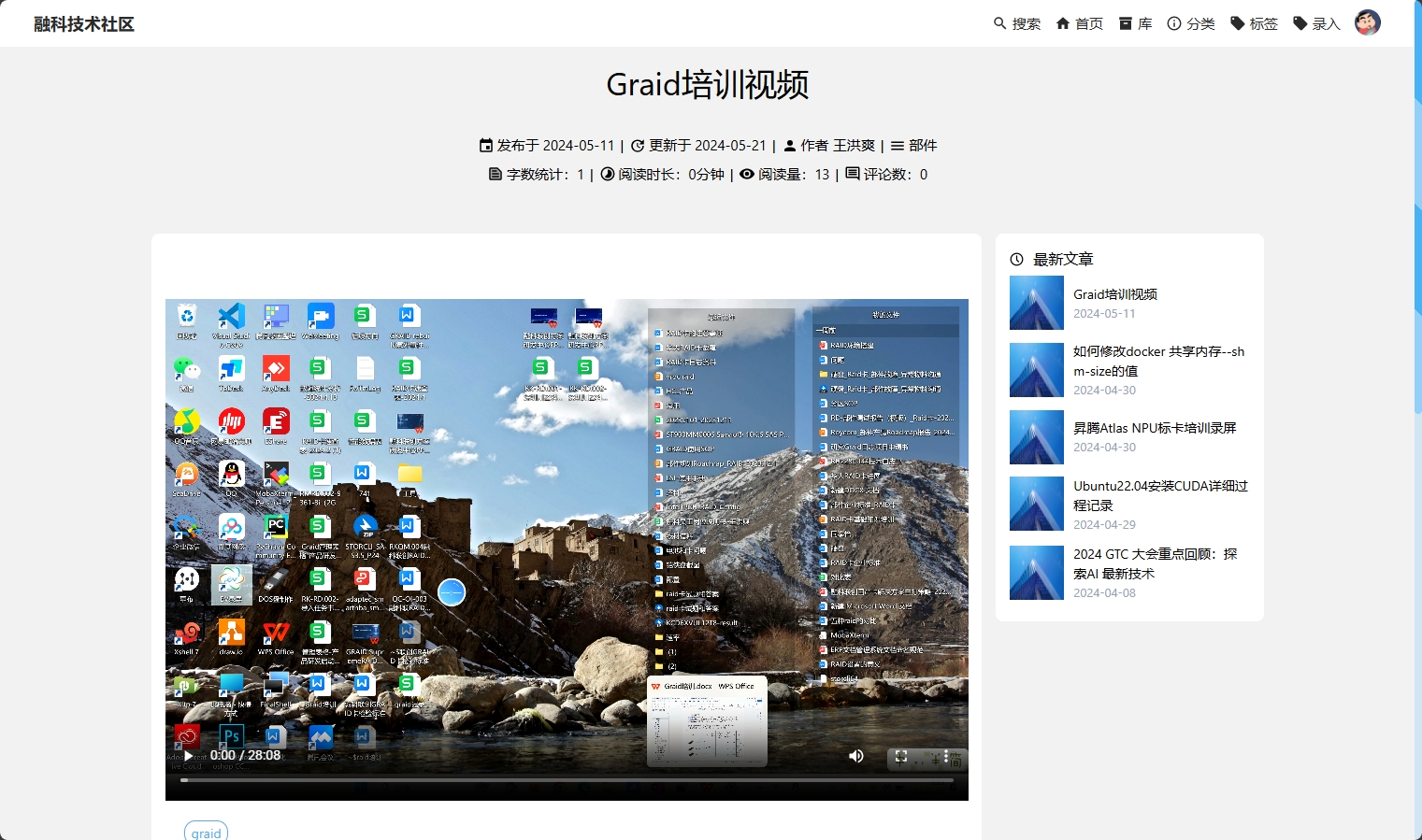The image size is (1422, 840).
Task: Click the thumbnail beside the 昇腾Atlas article
Action: coord(1037,437)
